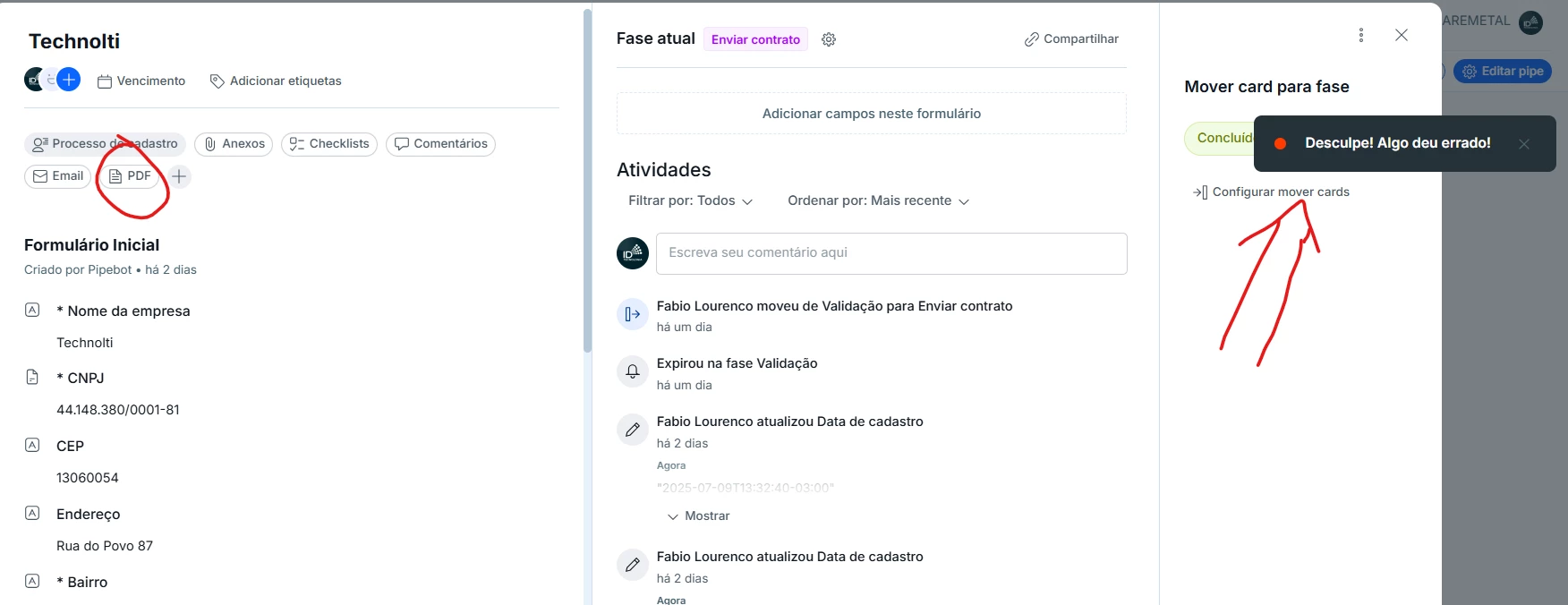Click the CEP value 13060054
This screenshot has width=1568, height=605.
pyautogui.click(x=88, y=478)
